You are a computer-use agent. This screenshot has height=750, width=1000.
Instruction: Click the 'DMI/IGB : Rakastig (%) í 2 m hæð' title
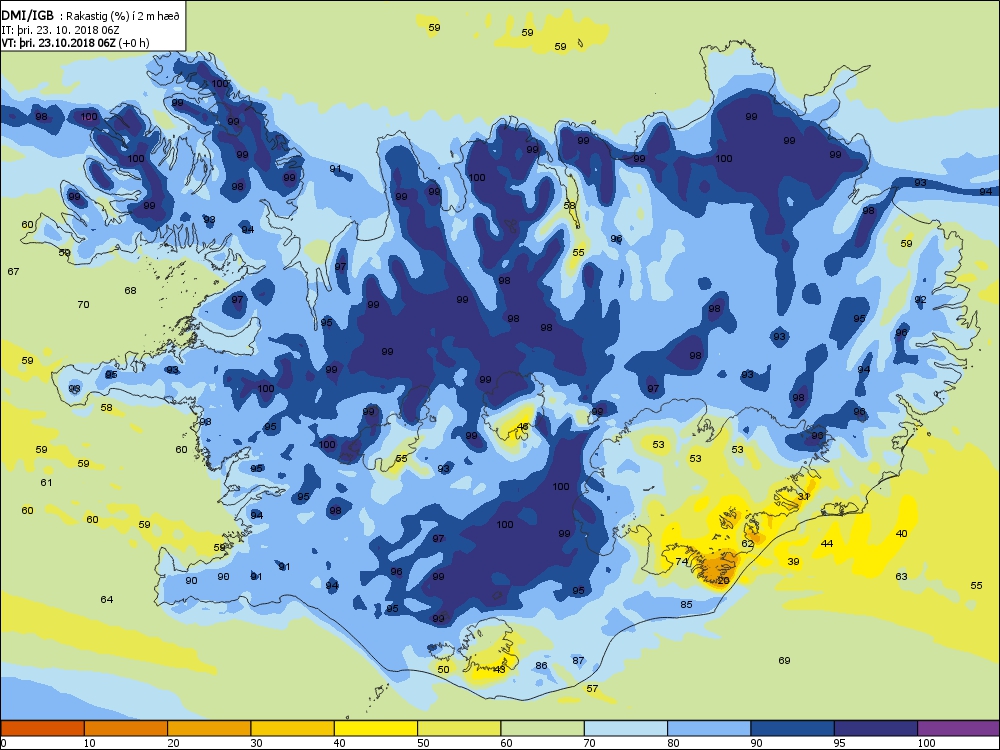click(x=91, y=17)
